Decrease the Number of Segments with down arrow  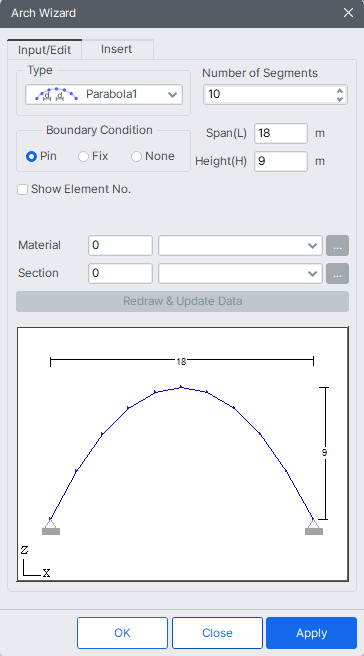click(x=340, y=99)
